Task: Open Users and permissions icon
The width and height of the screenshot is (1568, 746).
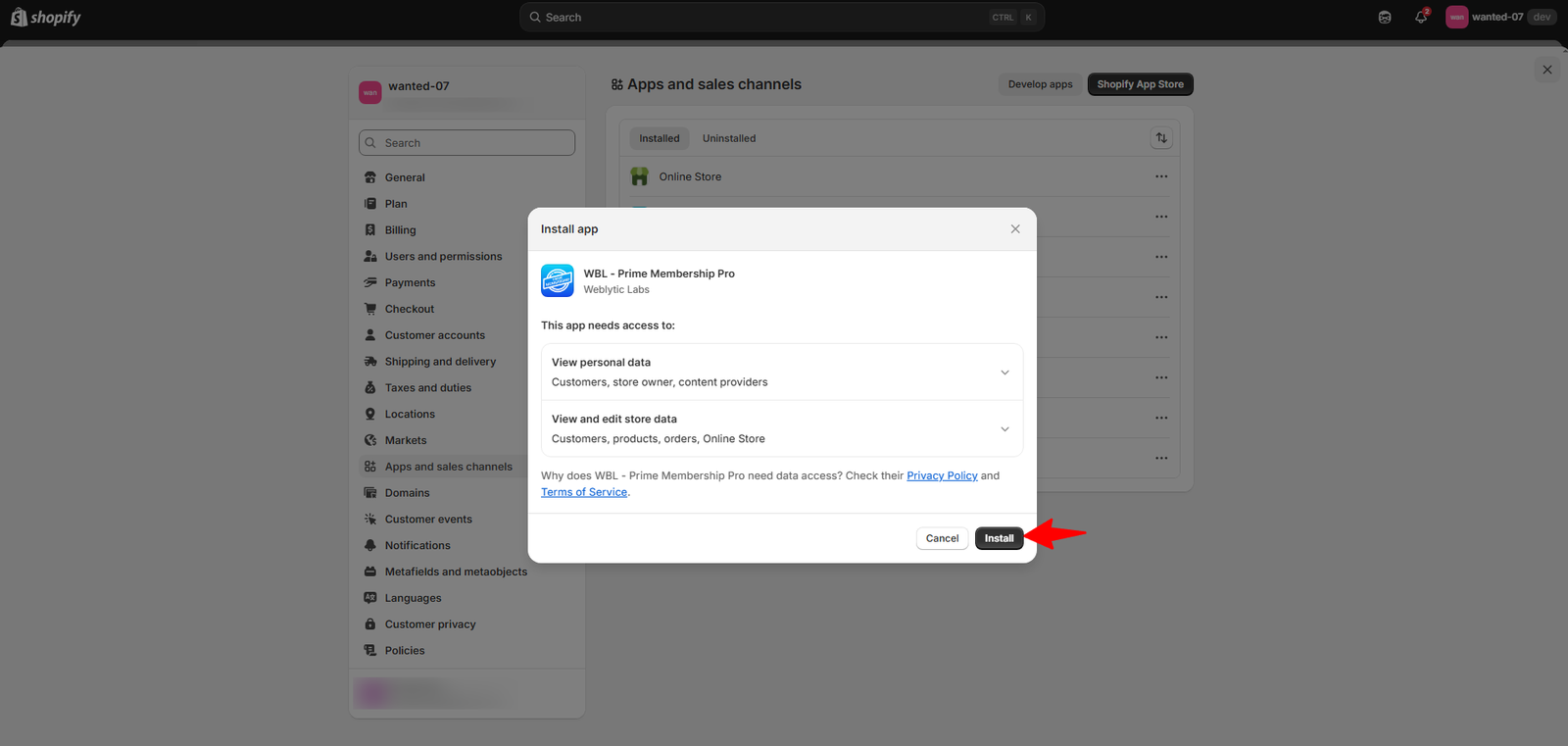Action: [x=370, y=257]
